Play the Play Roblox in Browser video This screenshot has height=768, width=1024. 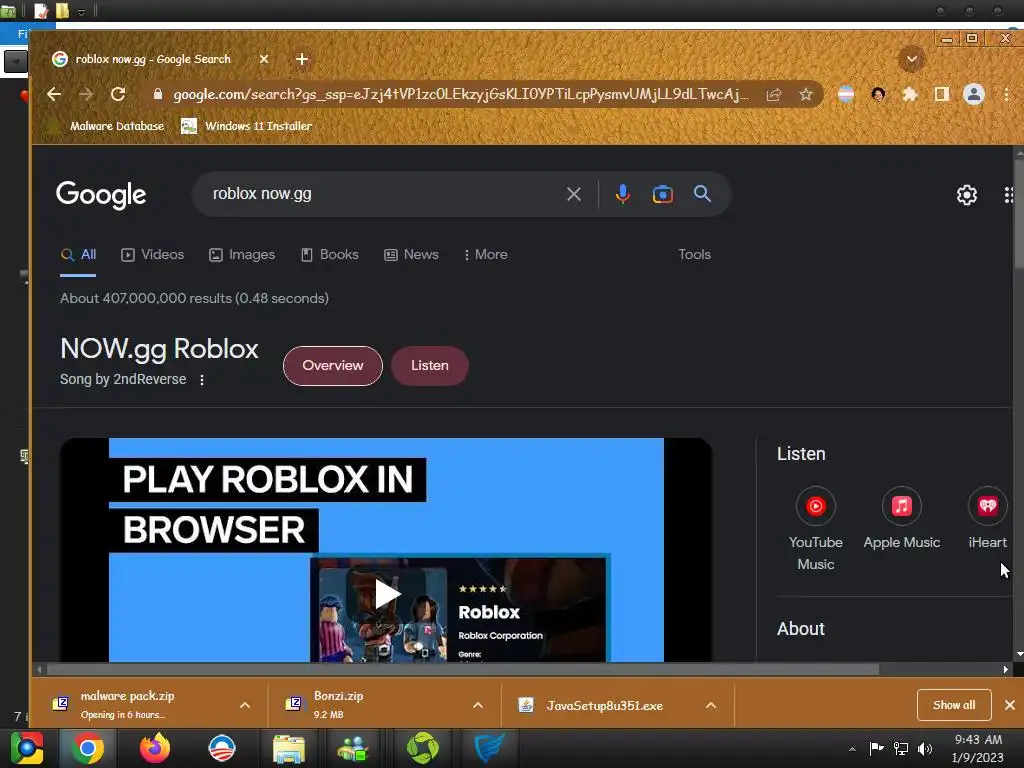(387, 595)
